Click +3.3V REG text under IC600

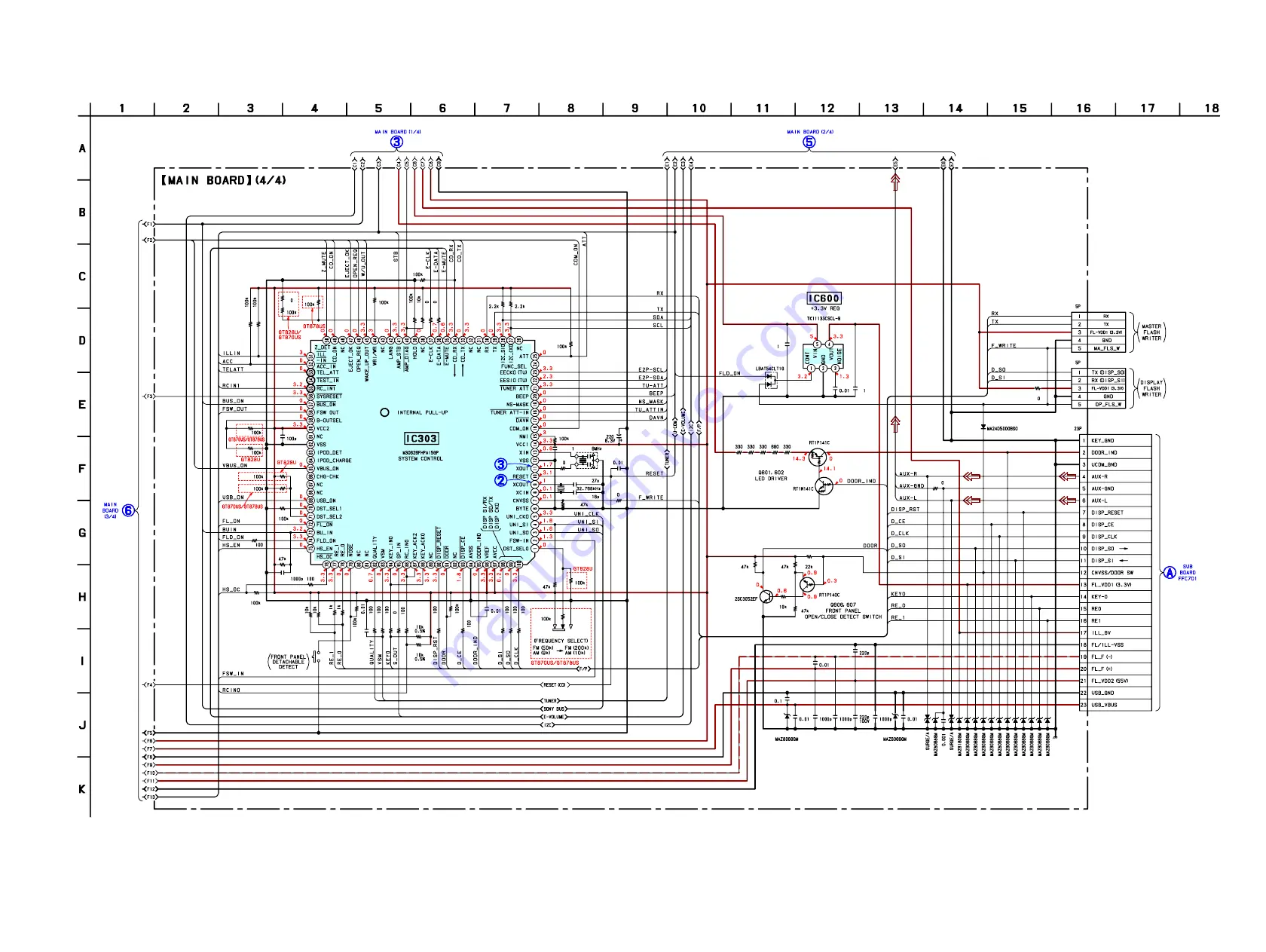coord(824,309)
